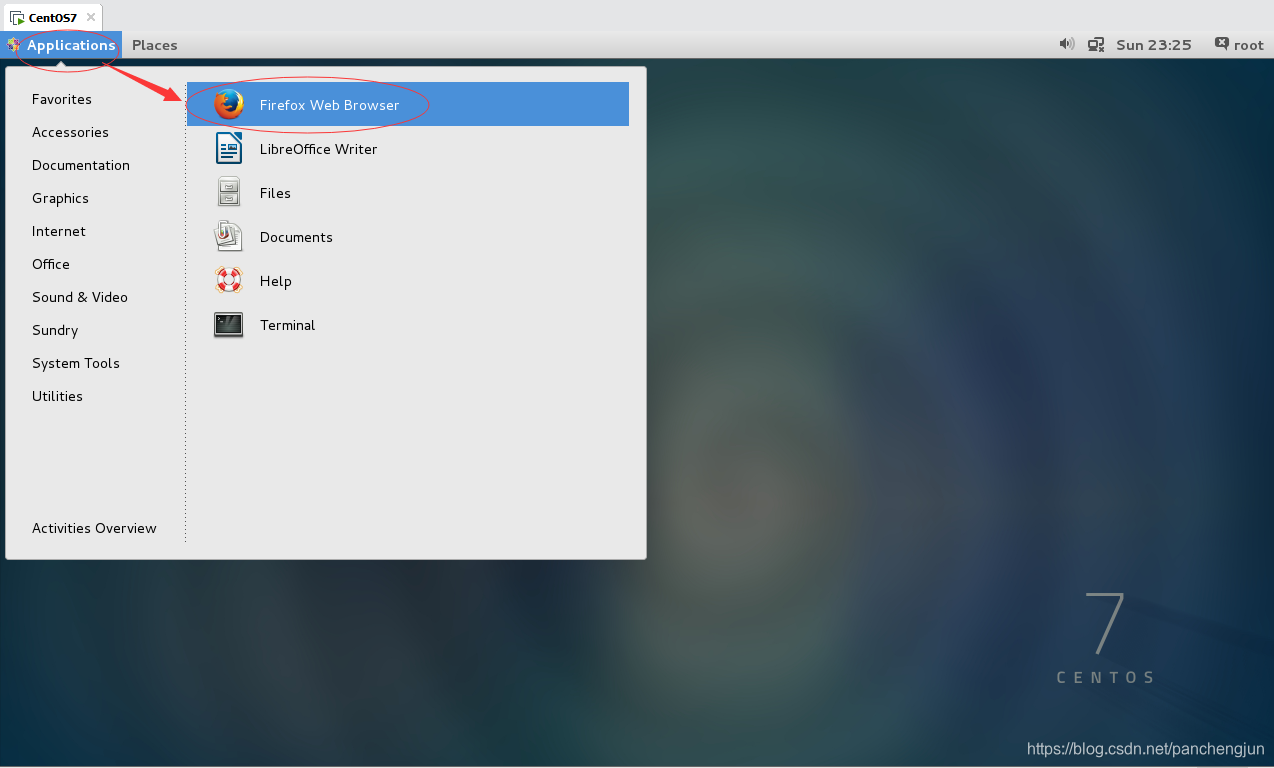Open Activities Overview
Screen dimensions: 1274x768
94,528
